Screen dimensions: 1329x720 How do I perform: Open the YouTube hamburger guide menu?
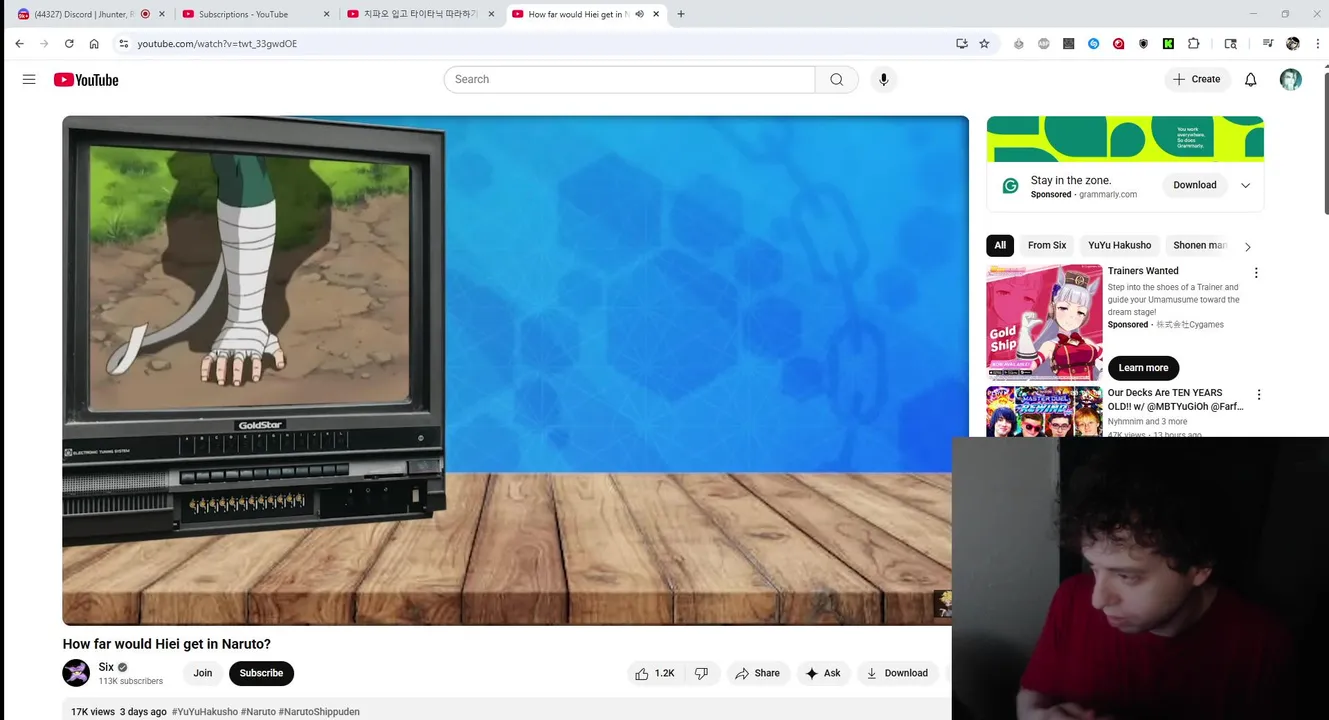coord(29,79)
